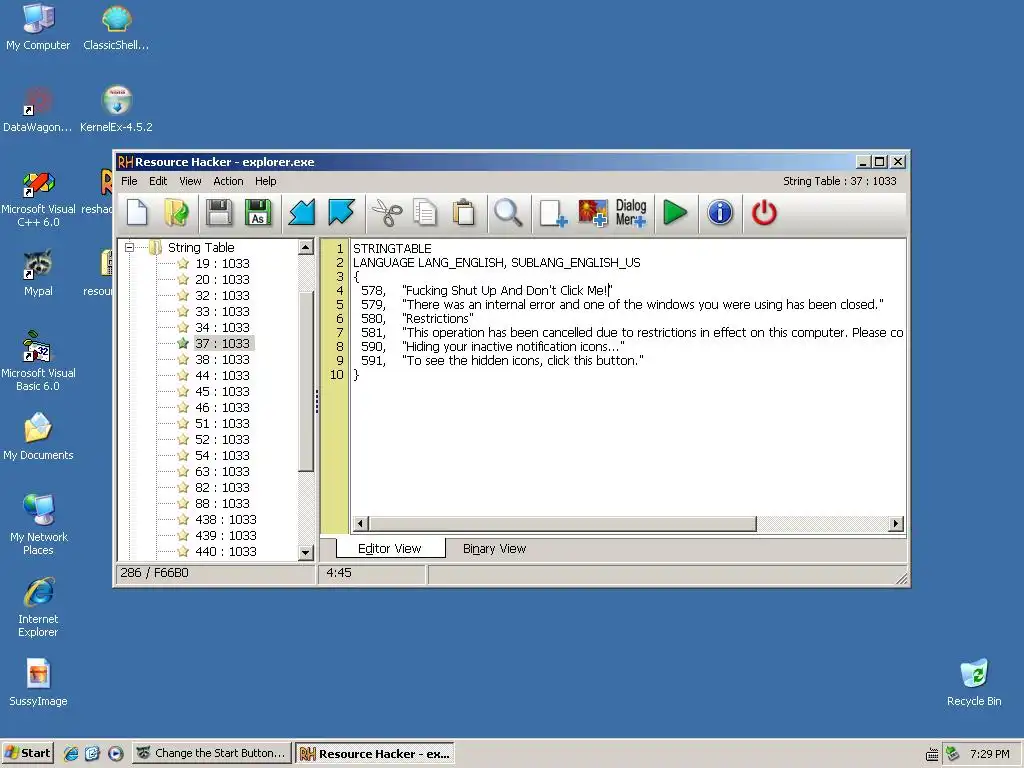Click the ClassicShell desktop icon
The image size is (1024, 768).
coord(116,27)
